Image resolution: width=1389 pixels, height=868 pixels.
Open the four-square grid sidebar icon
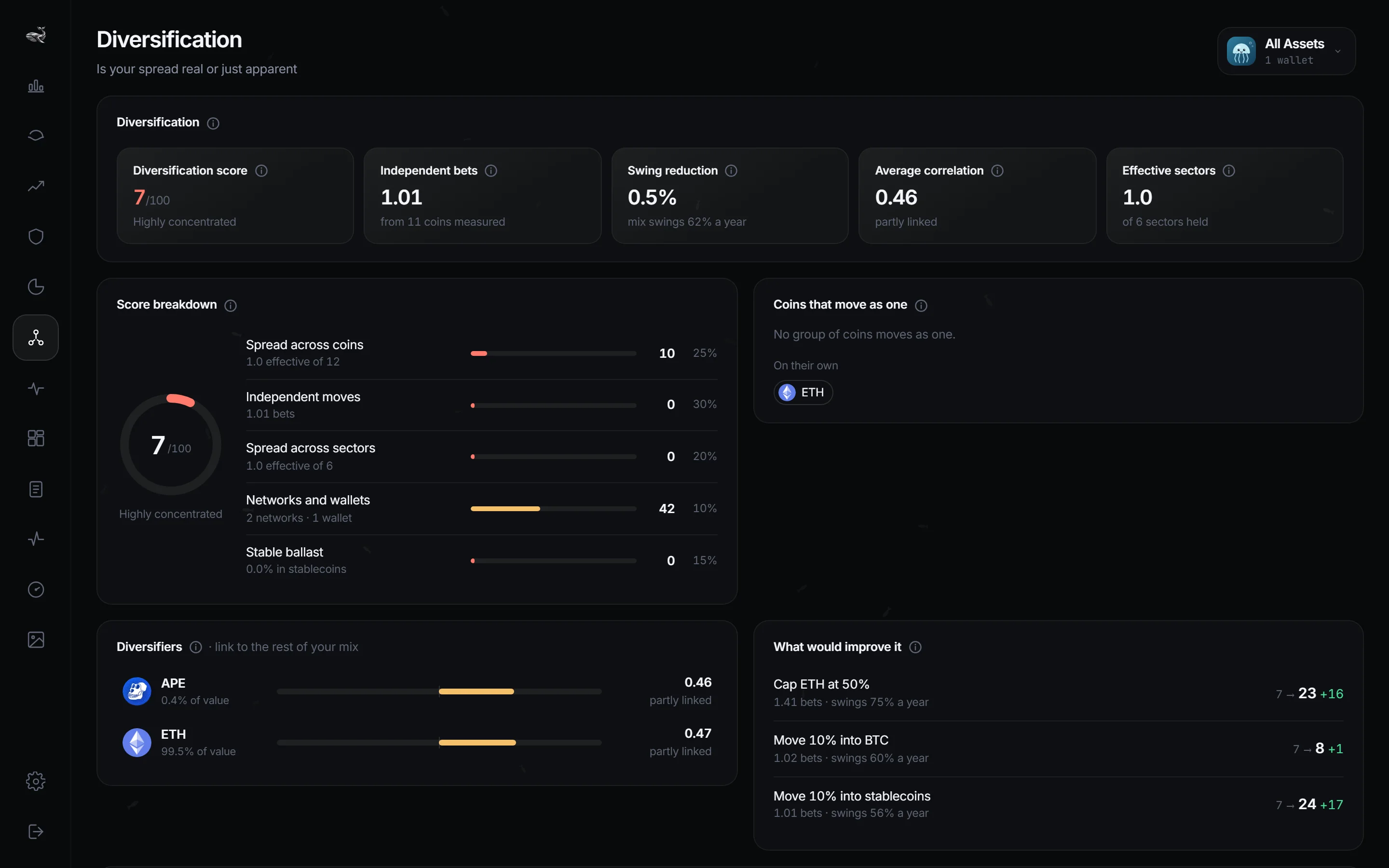tap(36, 438)
